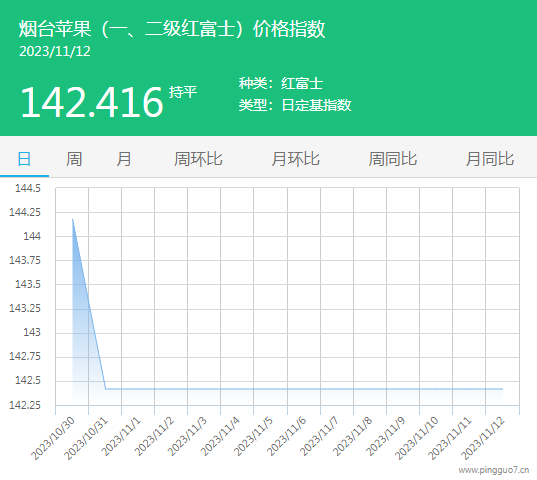Click the 类型: 日定基指数 label
Viewport: 537px width, 480px height.
[295, 105]
